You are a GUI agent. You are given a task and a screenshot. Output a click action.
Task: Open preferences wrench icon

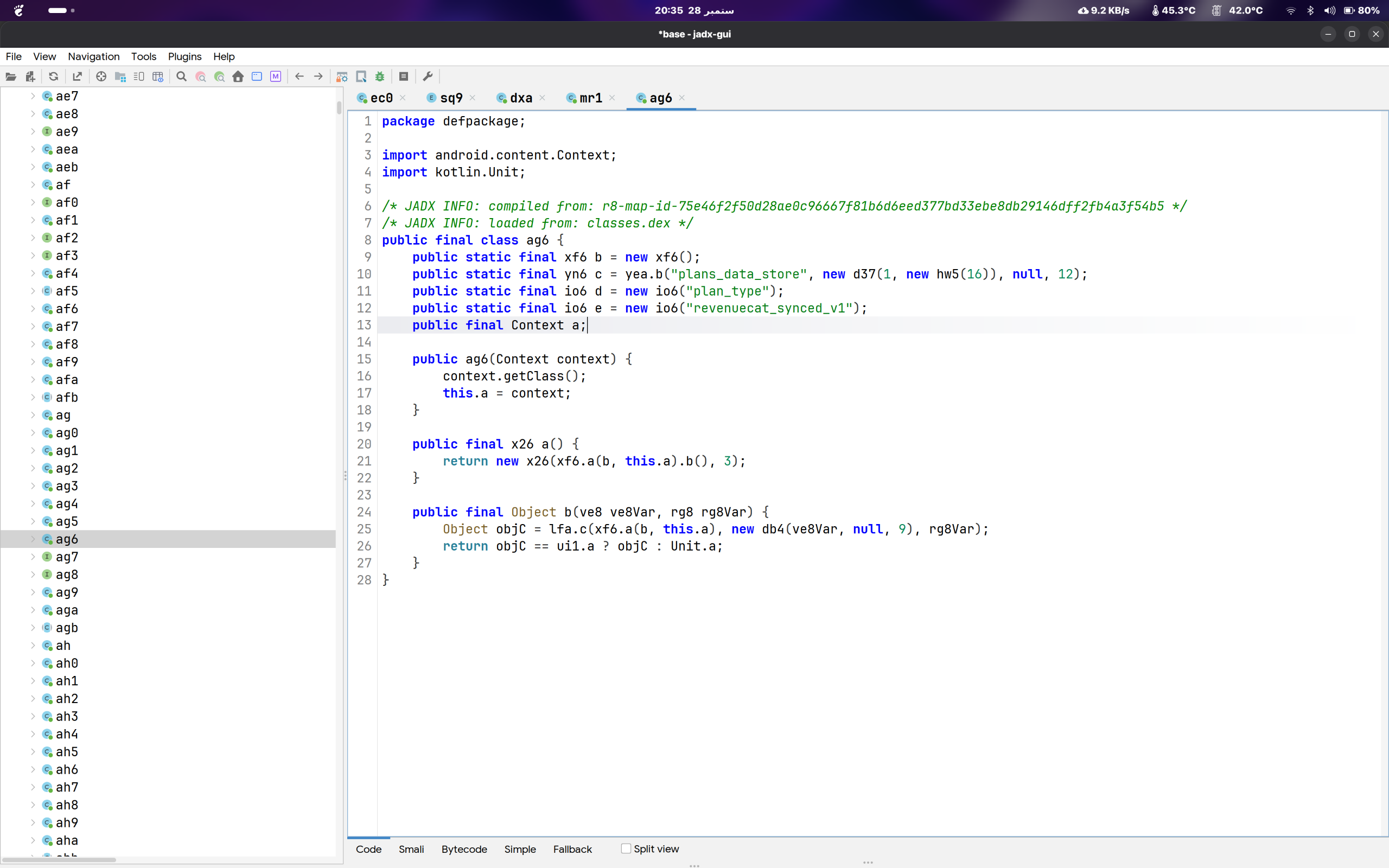pyautogui.click(x=428, y=76)
